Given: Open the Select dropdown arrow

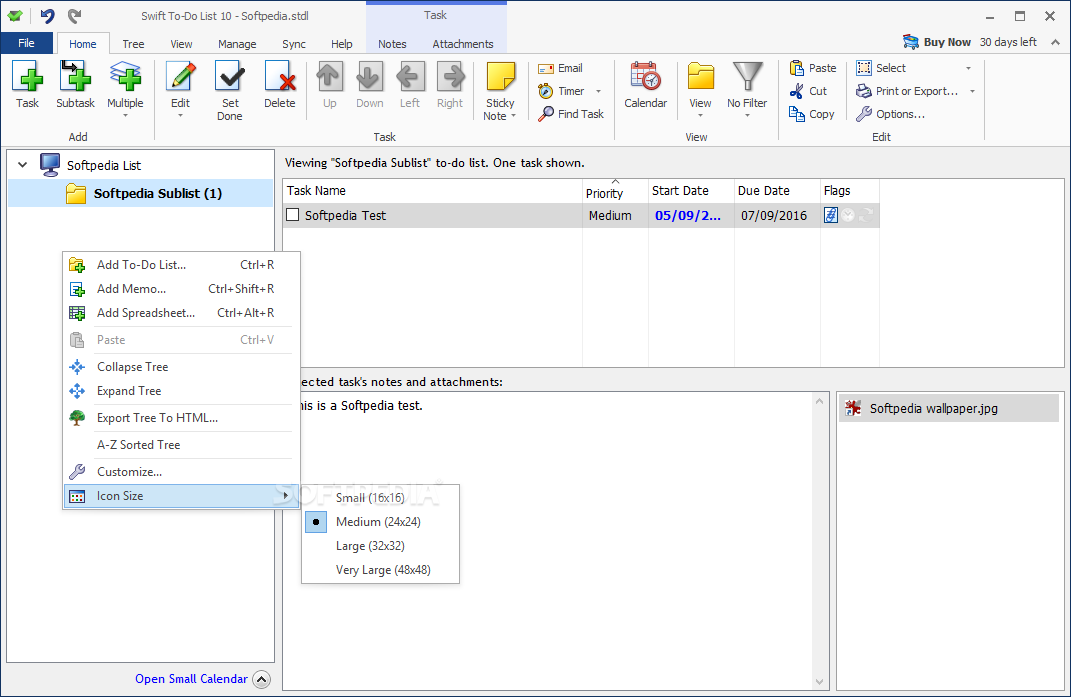Looking at the screenshot, I should [x=969, y=68].
